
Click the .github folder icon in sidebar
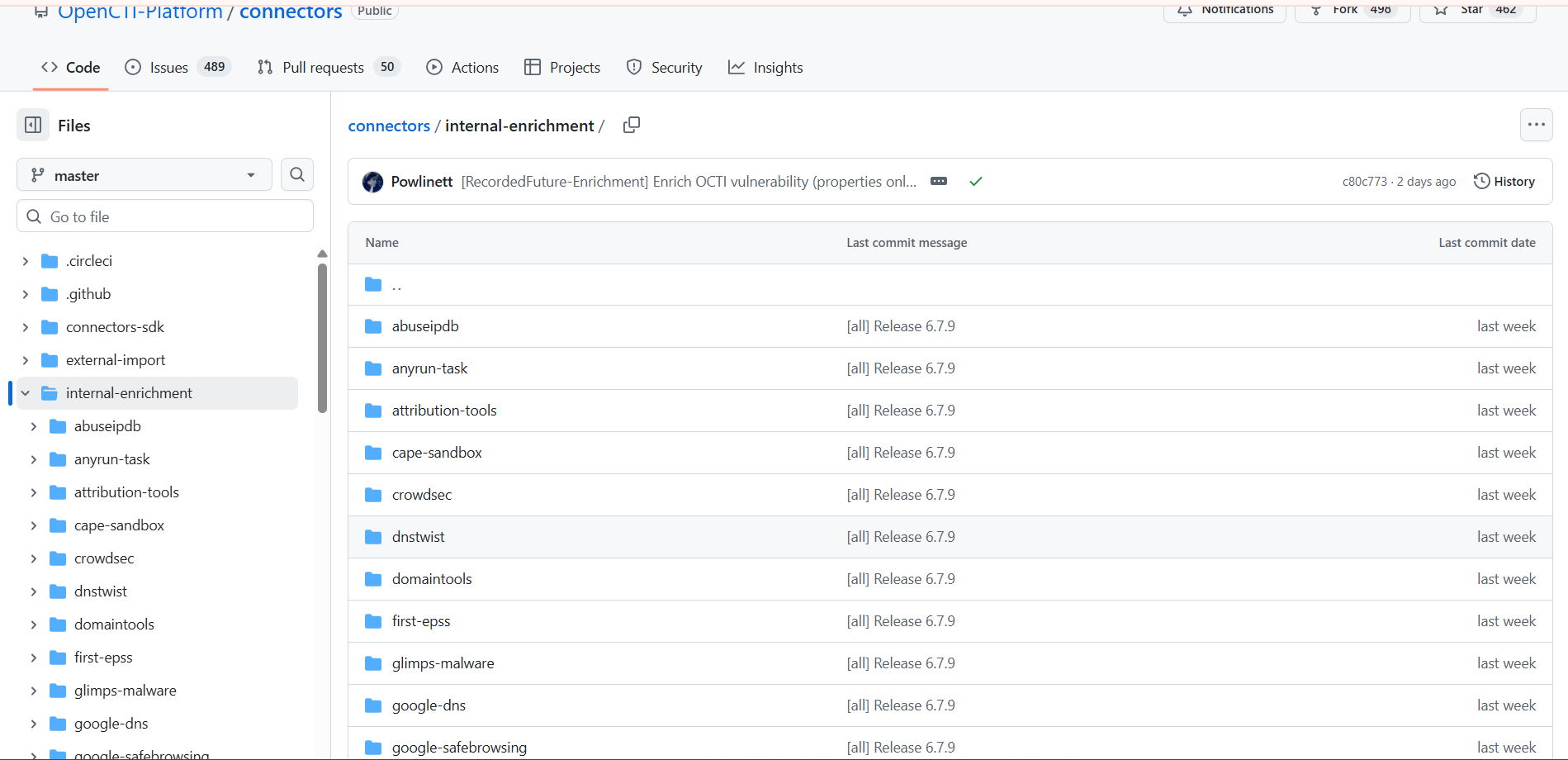50,294
